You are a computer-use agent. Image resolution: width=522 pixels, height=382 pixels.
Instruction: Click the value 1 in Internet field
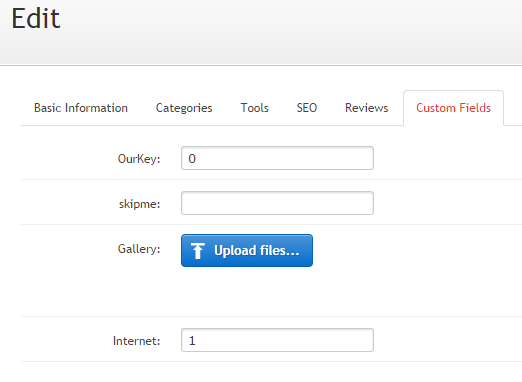point(192,341)
